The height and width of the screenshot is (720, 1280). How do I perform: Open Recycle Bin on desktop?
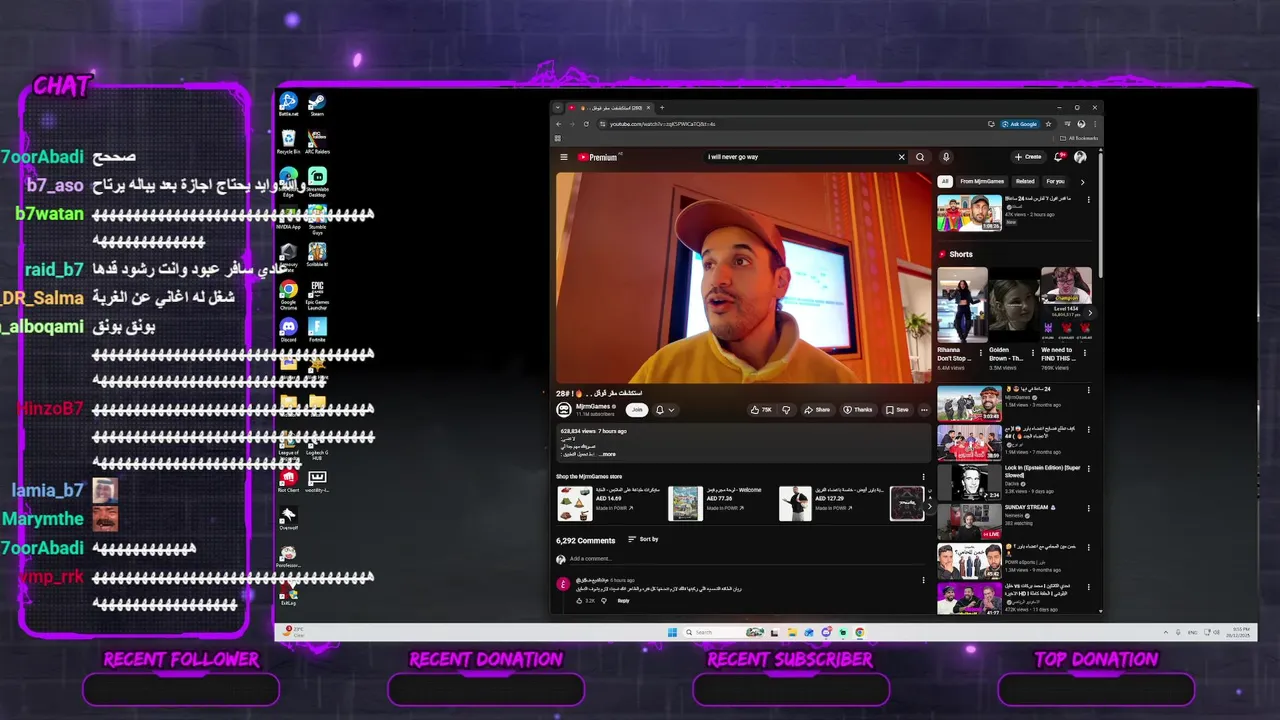(288, 141)
